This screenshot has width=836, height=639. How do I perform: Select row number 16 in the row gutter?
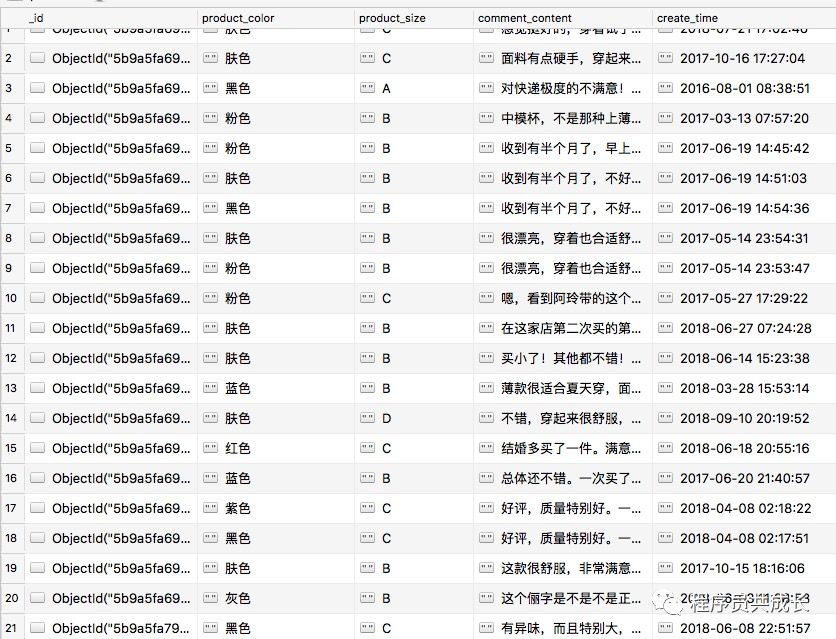[x=11, y=478]
